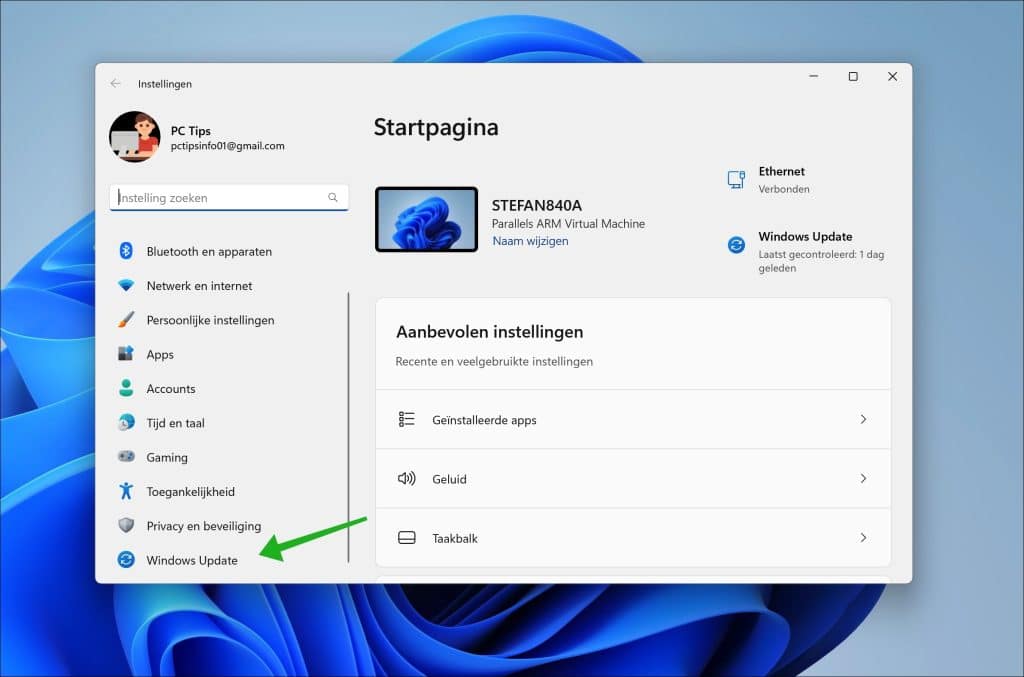Click the Gaming controller icon
This screenshot has height=677, width=1024.
[126, 456]
